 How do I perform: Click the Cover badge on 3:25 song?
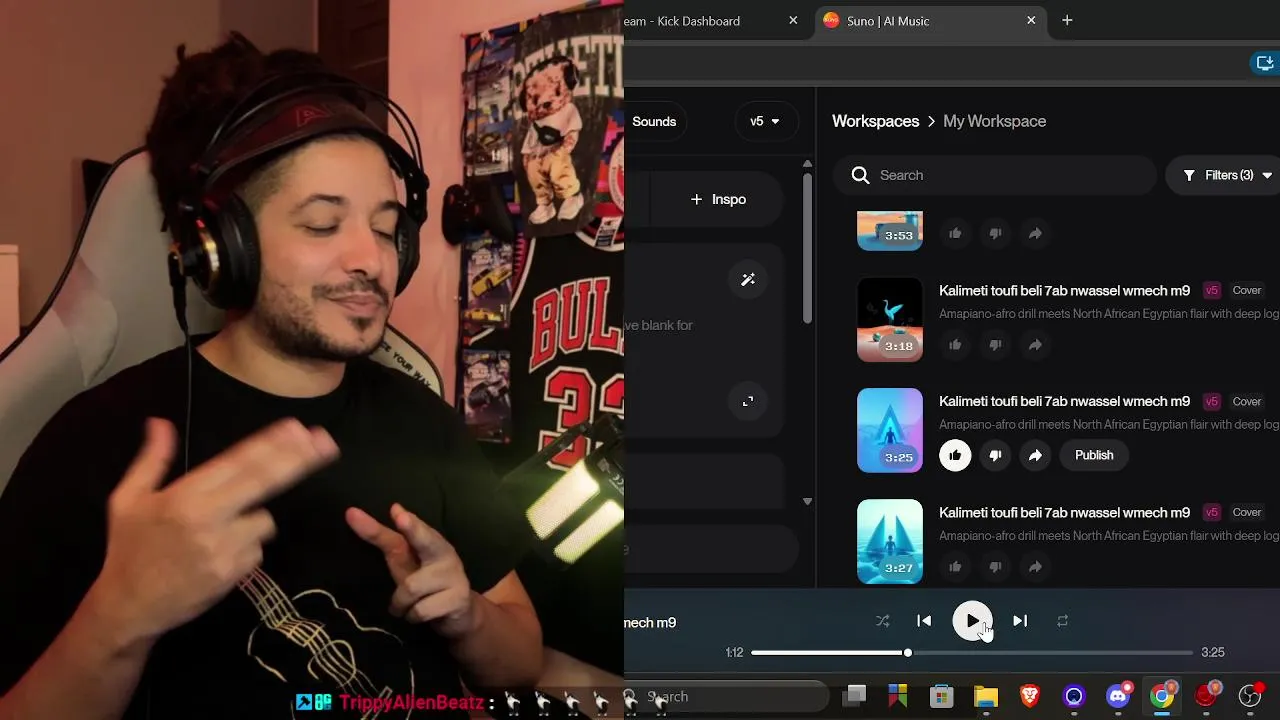click(x=1247, y=401)
